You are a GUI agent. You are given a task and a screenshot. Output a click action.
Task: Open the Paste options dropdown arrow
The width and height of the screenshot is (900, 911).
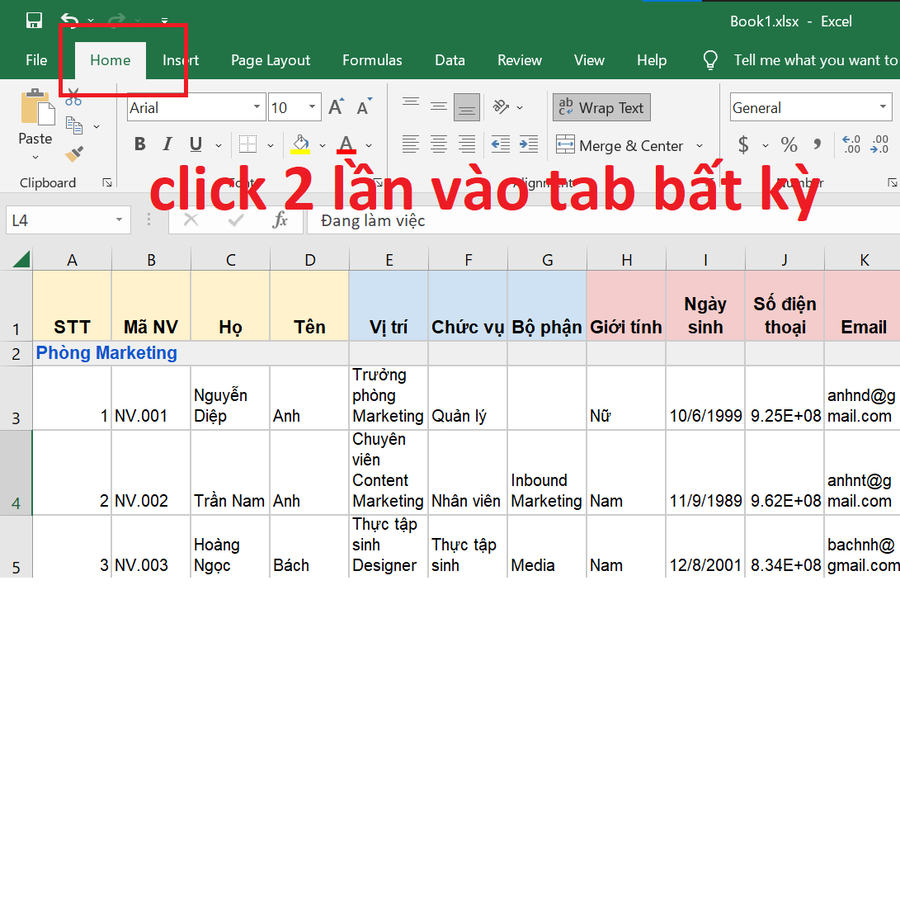point(35,157)
